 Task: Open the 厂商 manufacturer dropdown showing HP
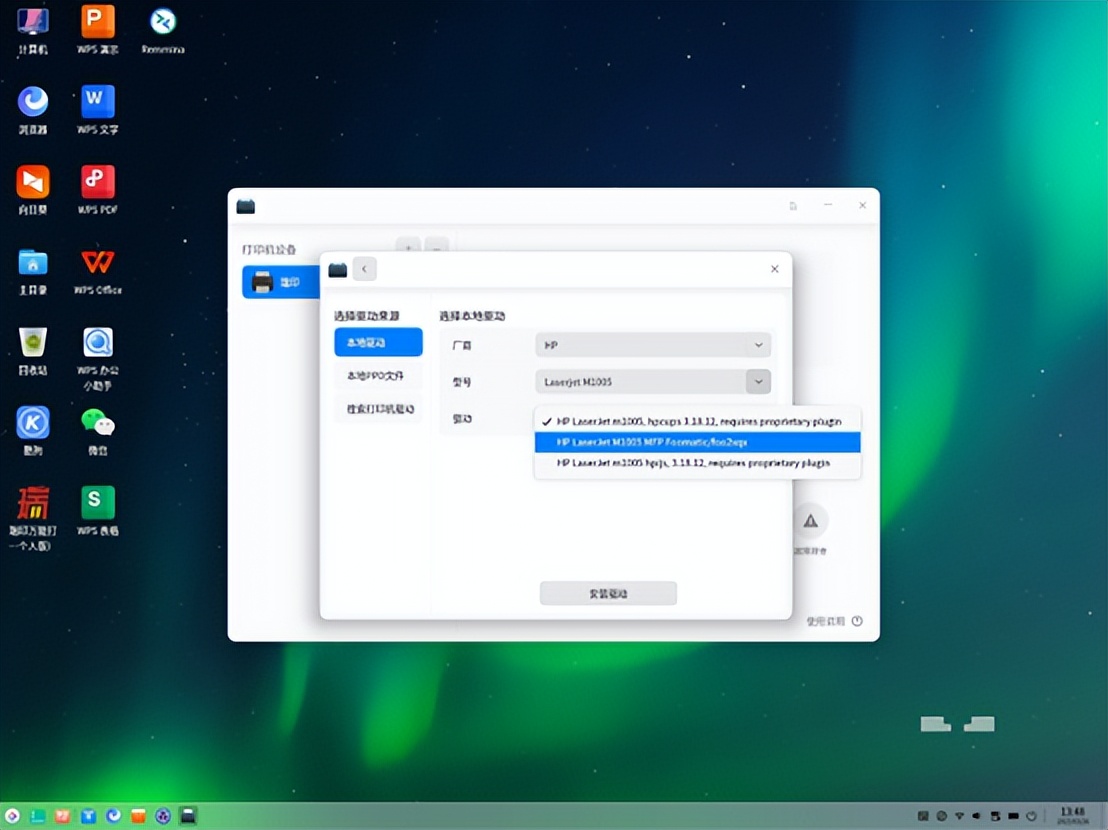[x=653, y=344]
